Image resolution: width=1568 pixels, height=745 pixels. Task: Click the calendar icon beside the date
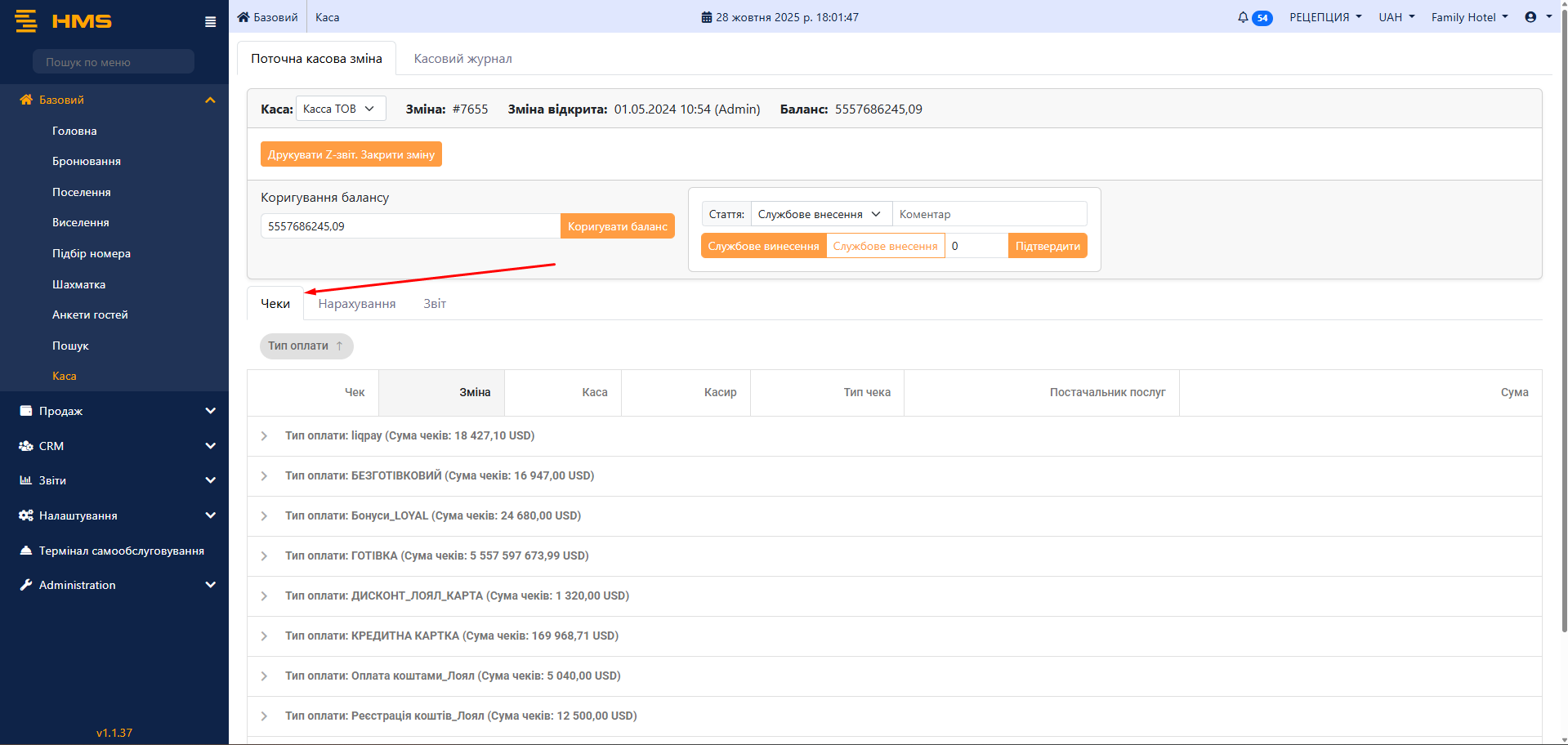click(706, 17)
